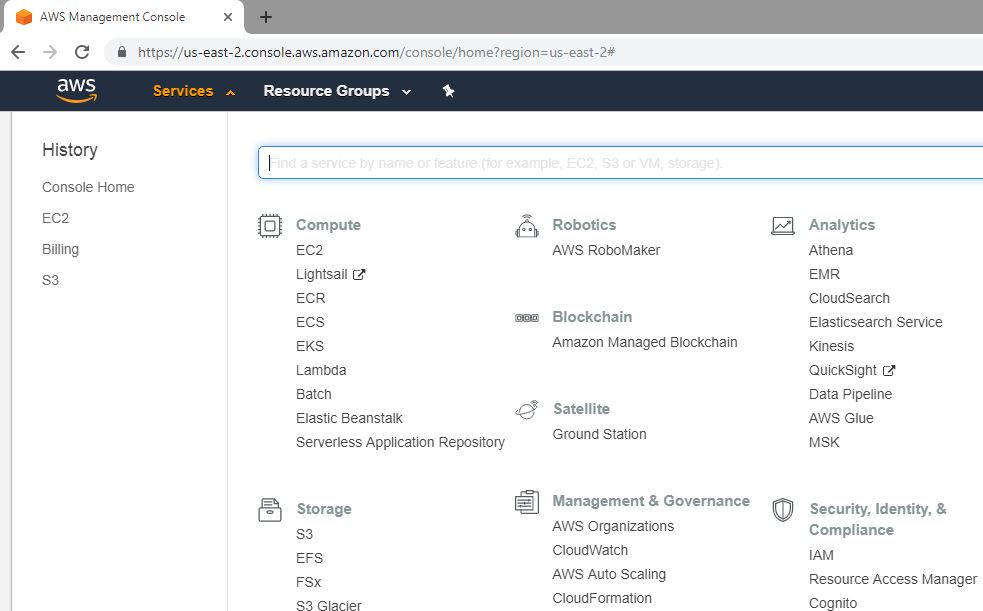Click the external link icon beside Lightsail
983x611 pixels.
(359, 274)
